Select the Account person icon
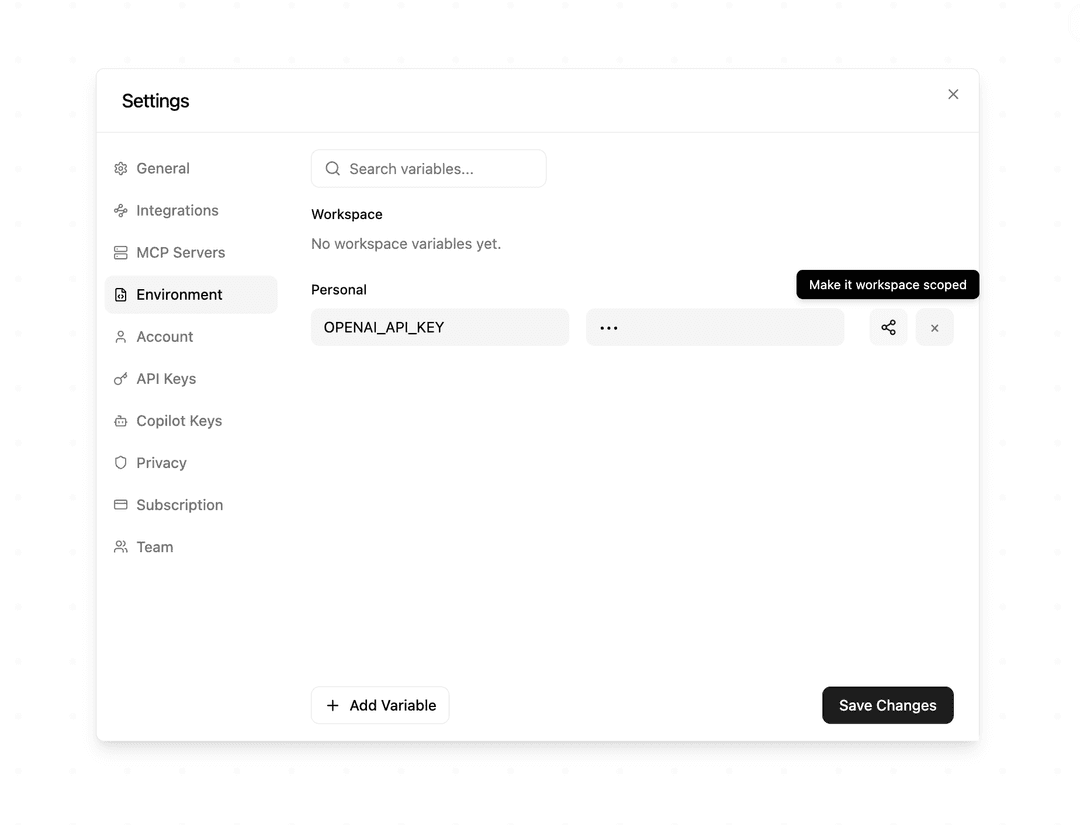This screenshot has width=1080, height=825. pyautogui.click(x=120, y=336)
